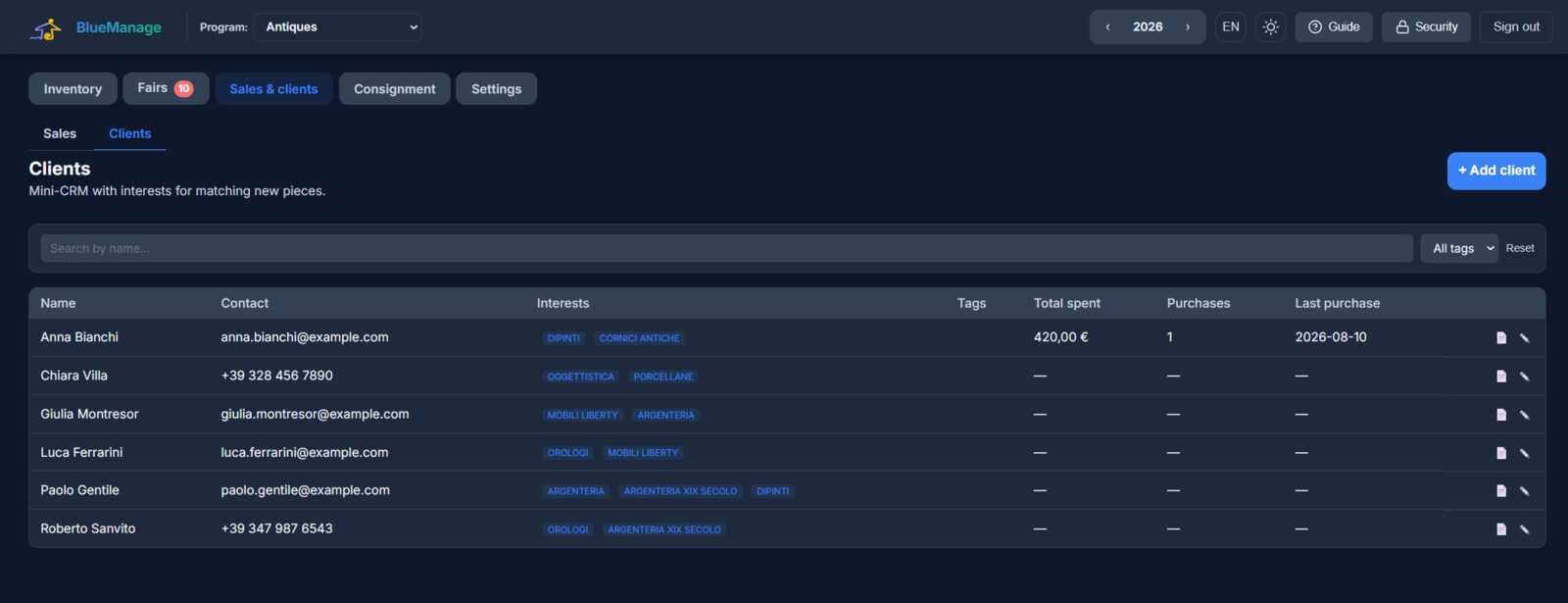Open the Consignment tab
This screenshot has width=1568, height=603.
point(395,88)
